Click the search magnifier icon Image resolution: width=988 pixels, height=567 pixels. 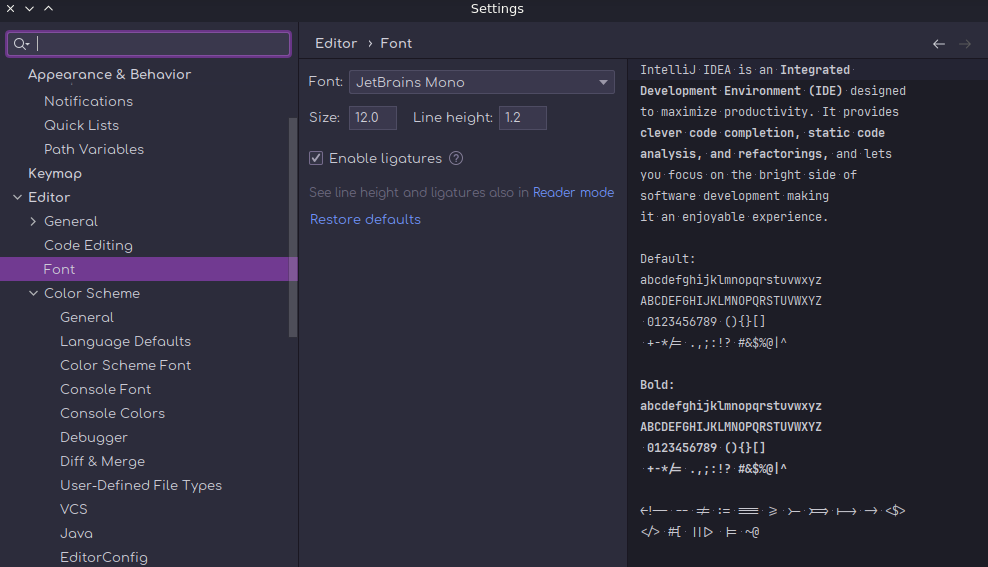[x=20, y=44]
